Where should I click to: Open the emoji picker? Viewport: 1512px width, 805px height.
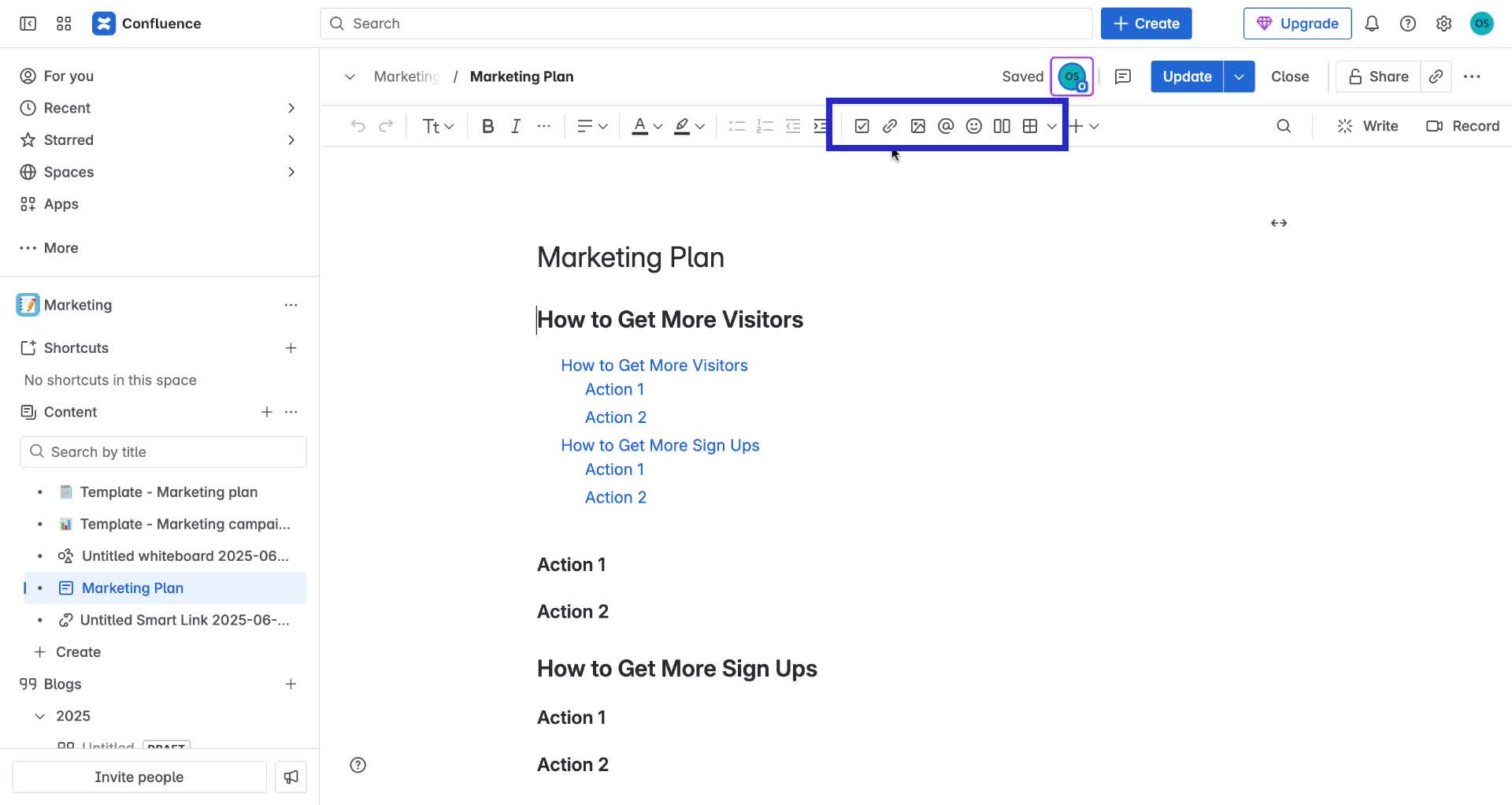[x=973, y=125]
